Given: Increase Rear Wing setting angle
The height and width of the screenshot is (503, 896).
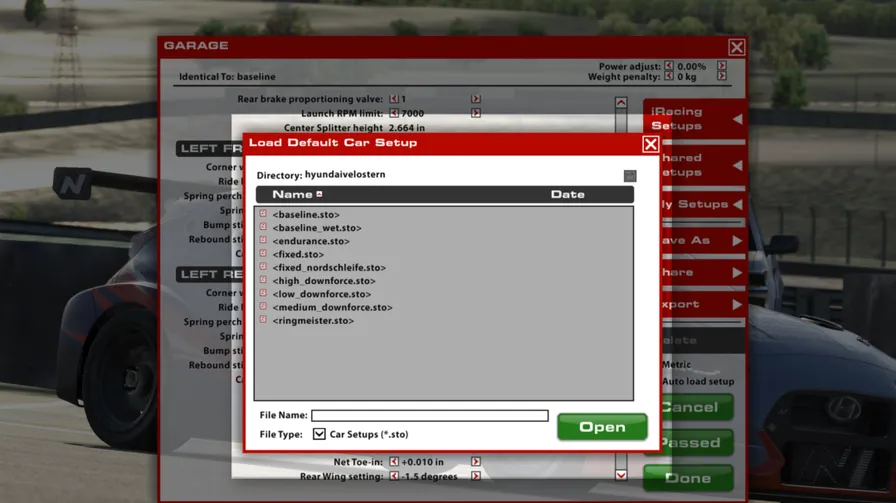Looking at the screenshot, I should pos(475,476).
